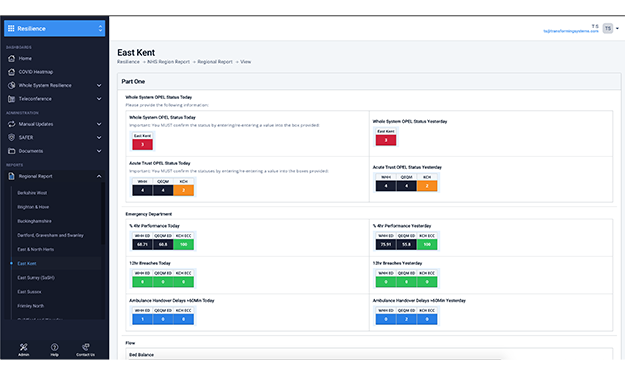Select Buckinghamshire region

[34, 221]
